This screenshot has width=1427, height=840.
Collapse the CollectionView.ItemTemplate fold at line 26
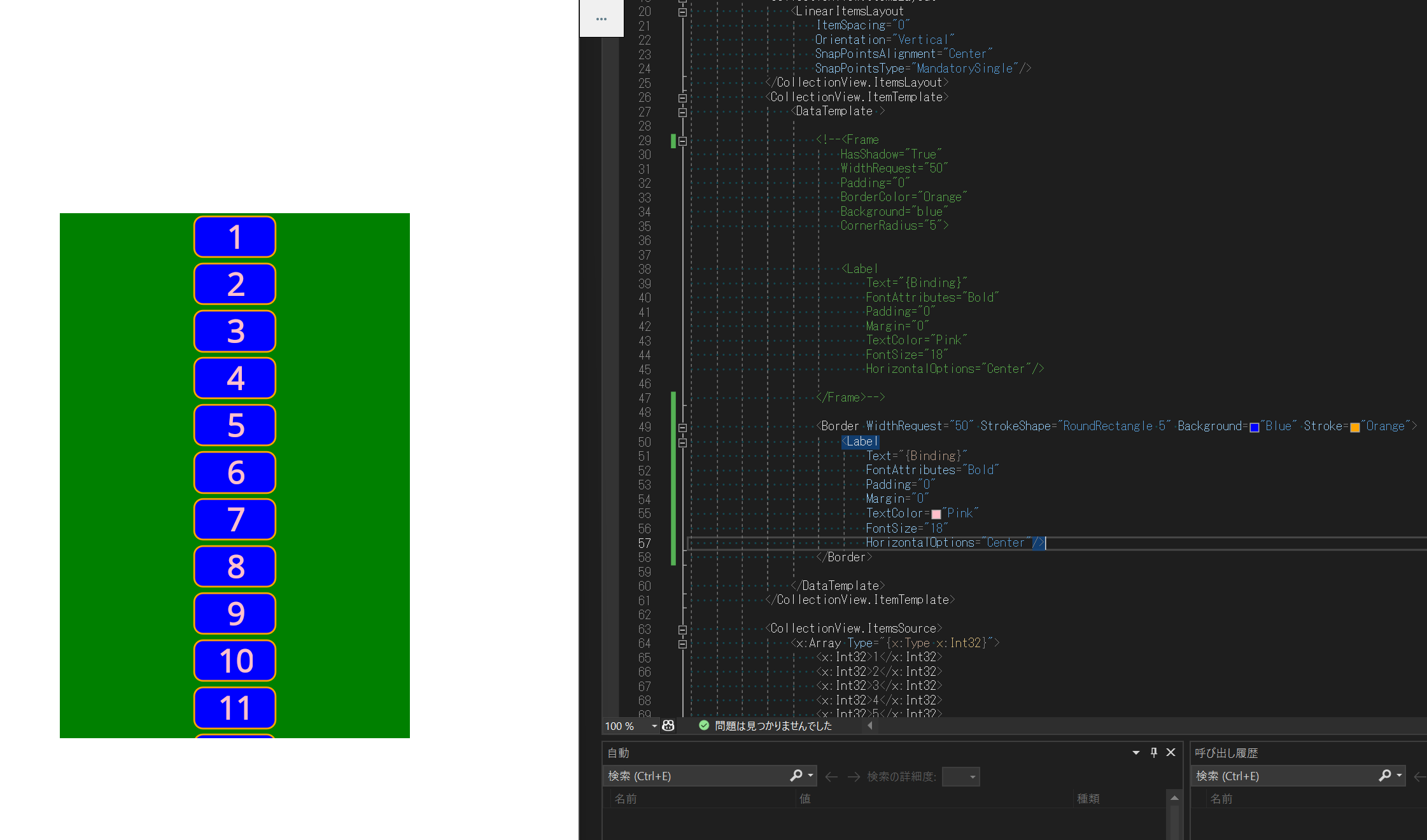point(683,97)
